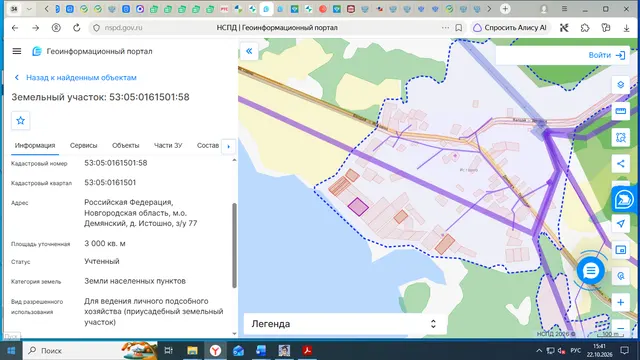Screen dimensions: 640x360
Task: Select the ruler measurement tool
Action: point(620,111)
